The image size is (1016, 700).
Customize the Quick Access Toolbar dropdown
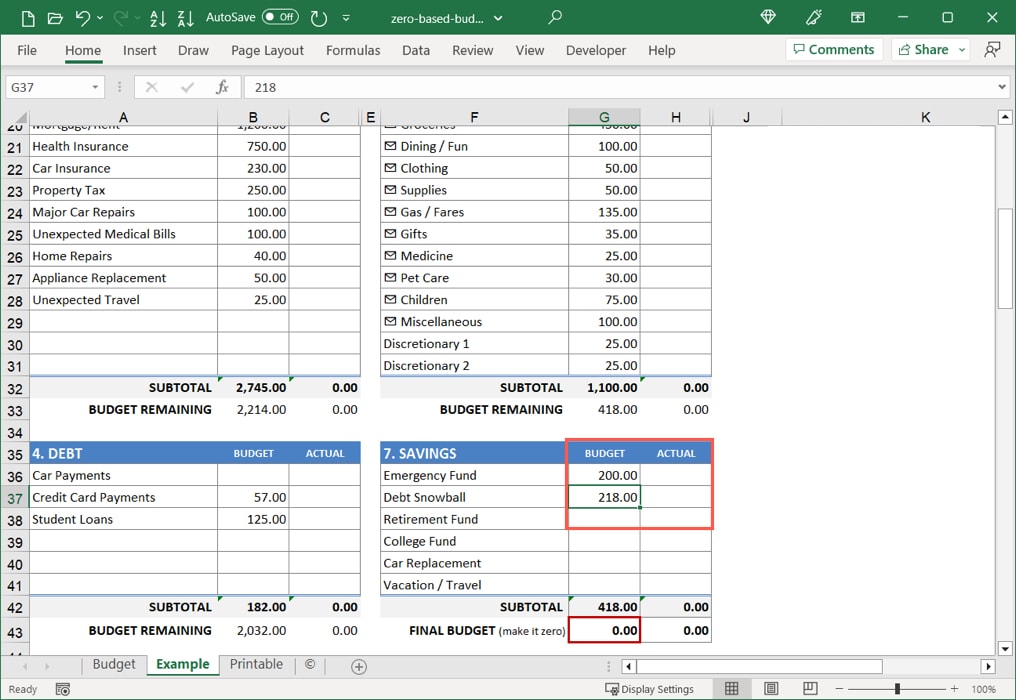pos(346,16)
